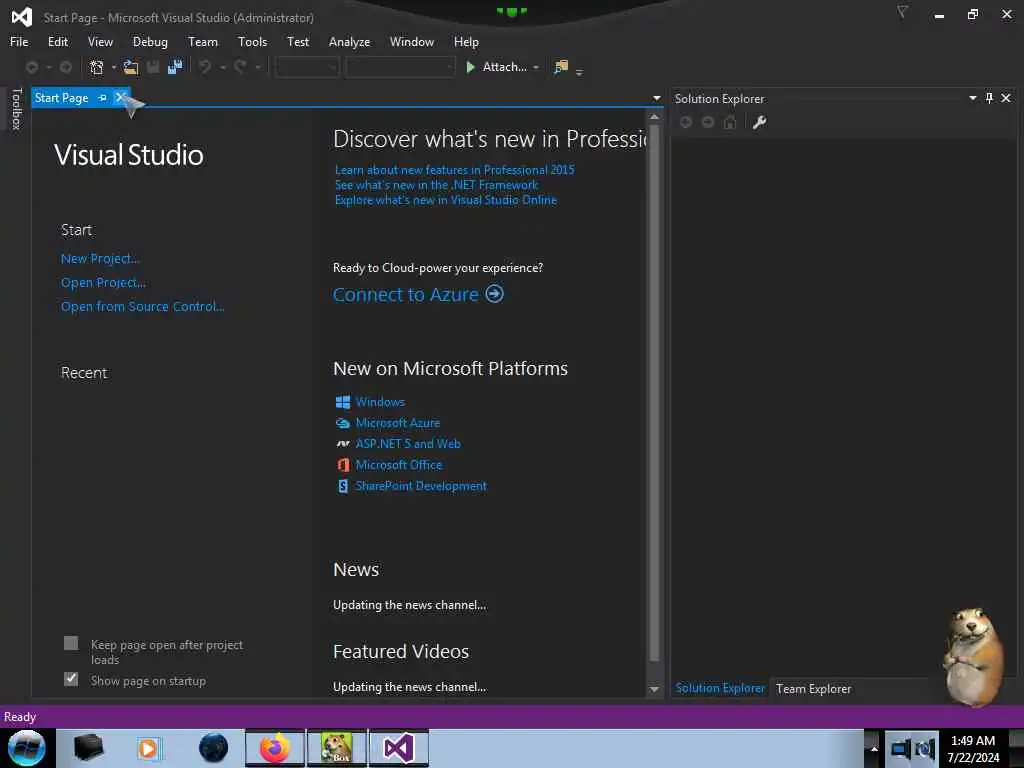Switch to the Team Explorer tab

coord(813,688)
